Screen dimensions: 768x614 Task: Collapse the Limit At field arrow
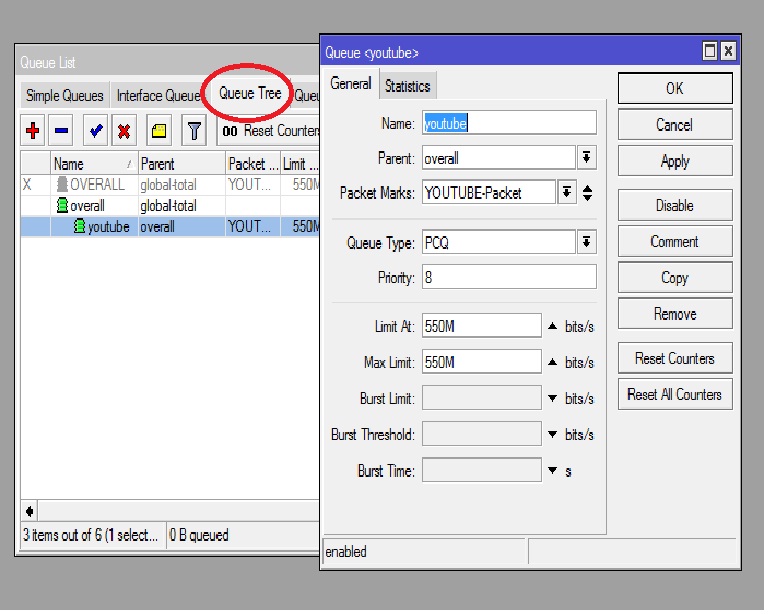(552, 326)
